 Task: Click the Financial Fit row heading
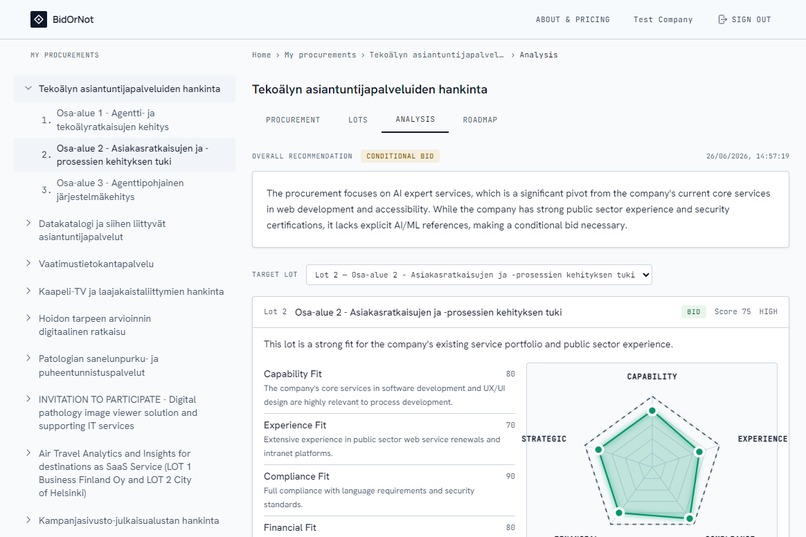290,527
